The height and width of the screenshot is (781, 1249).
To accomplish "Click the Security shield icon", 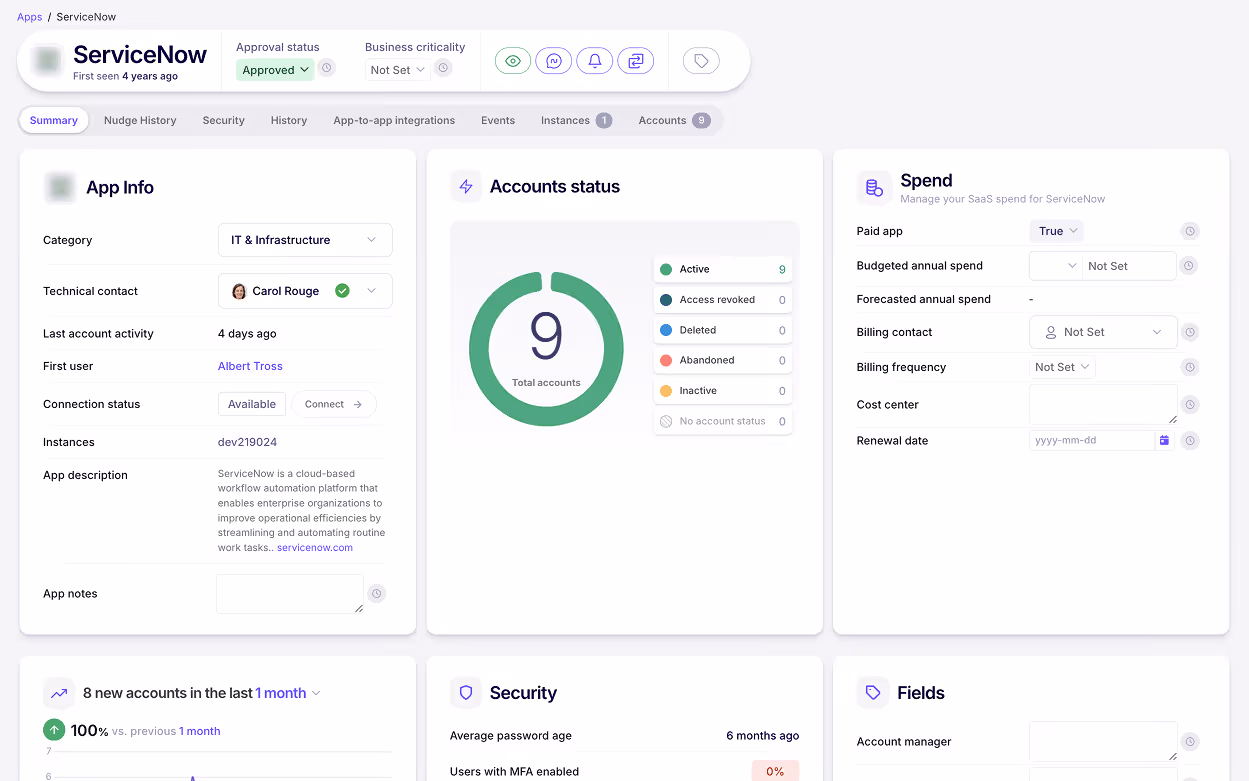I will [x=465, y=693].
